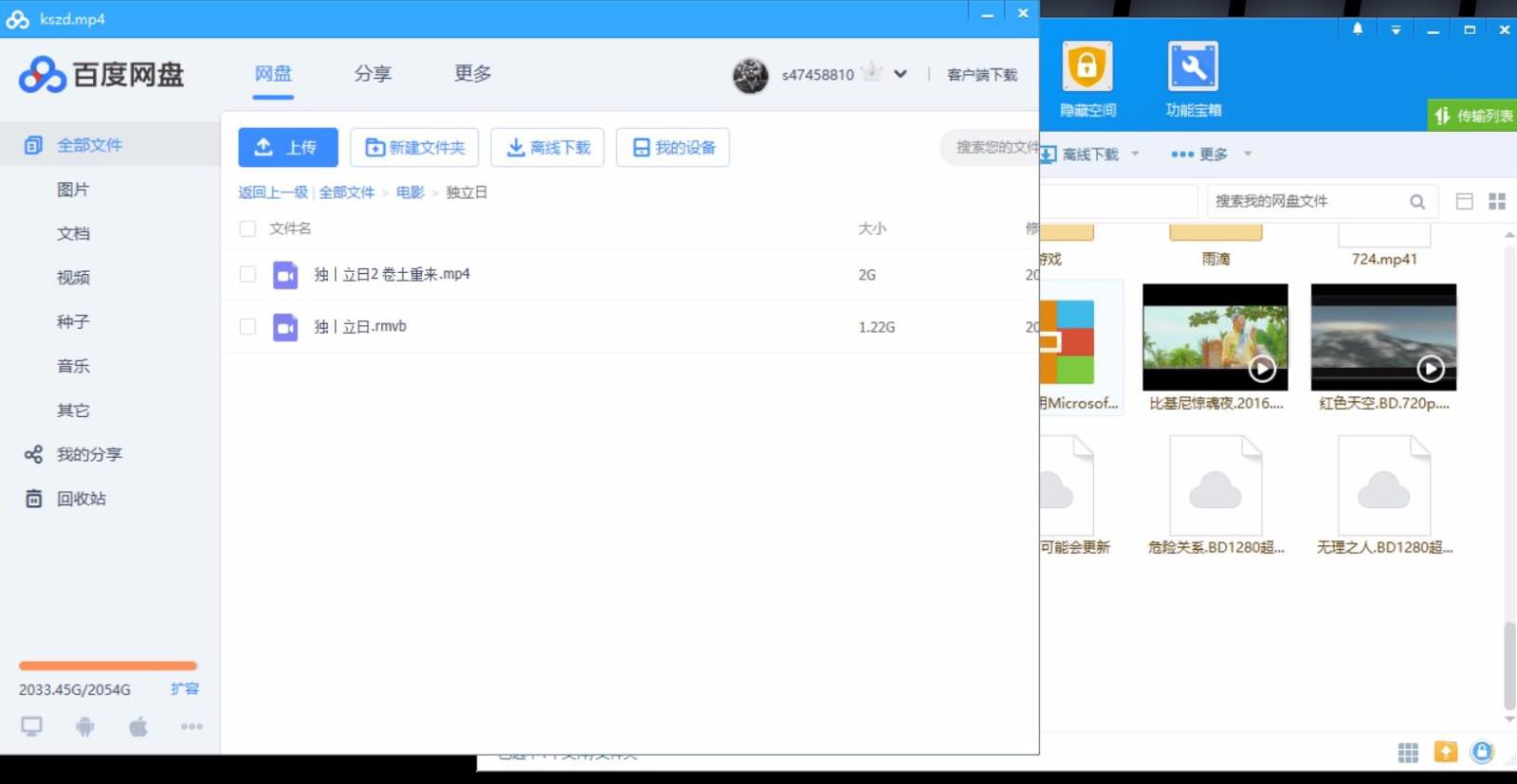The height and width of the screenshot is (784, 1517).
Task: Select 音乐 category in sidebar
Action: pos(73,366)
